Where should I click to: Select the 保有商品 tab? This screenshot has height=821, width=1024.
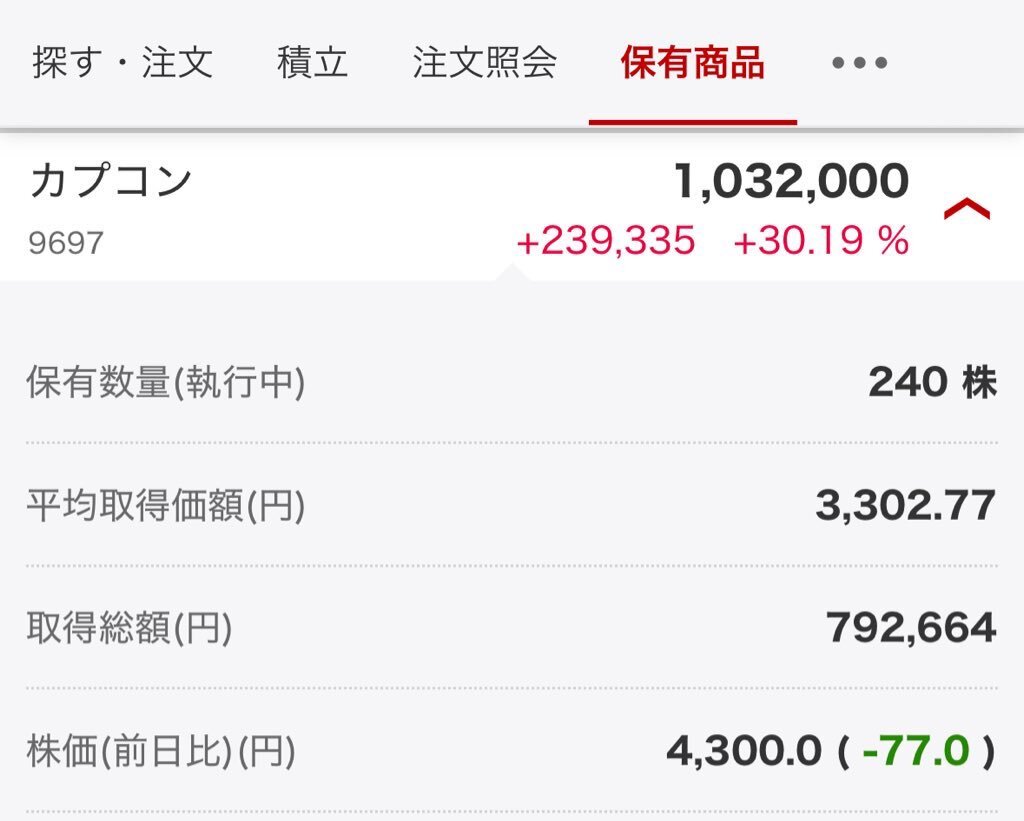692,63
